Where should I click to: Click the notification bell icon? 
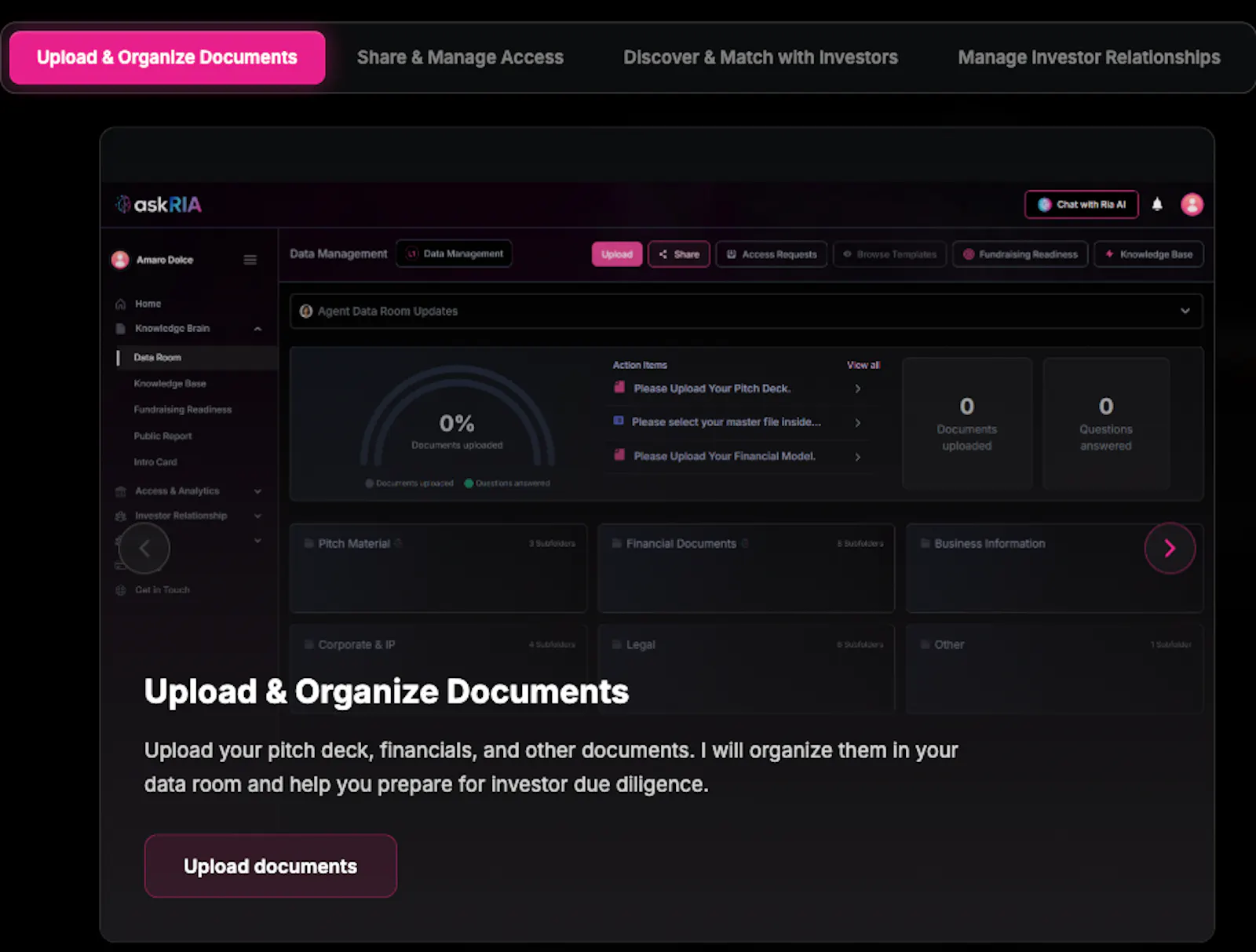click(x=1157, y=204)
